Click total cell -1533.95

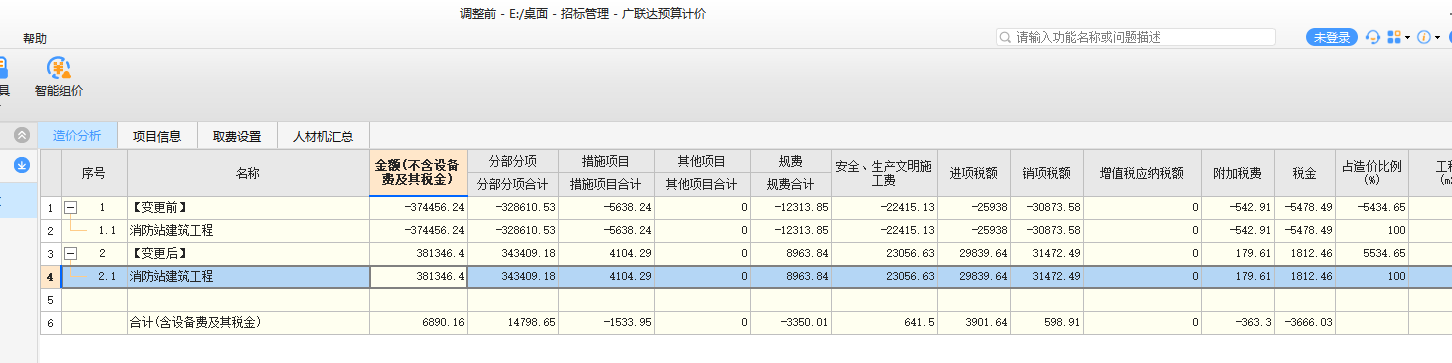[x=606, y=323]
